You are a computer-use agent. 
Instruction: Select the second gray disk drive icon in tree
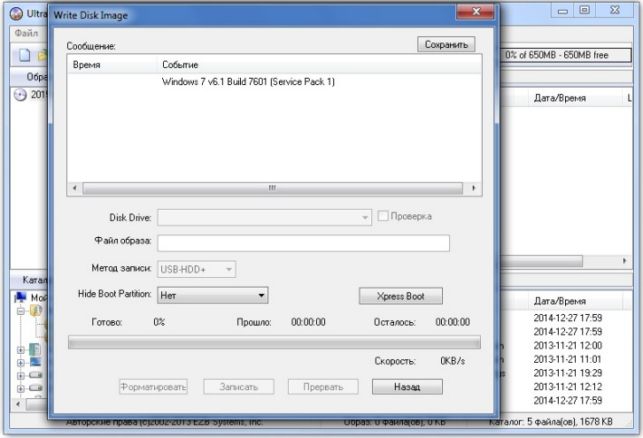pyautogui.click(x=36, y=388)
